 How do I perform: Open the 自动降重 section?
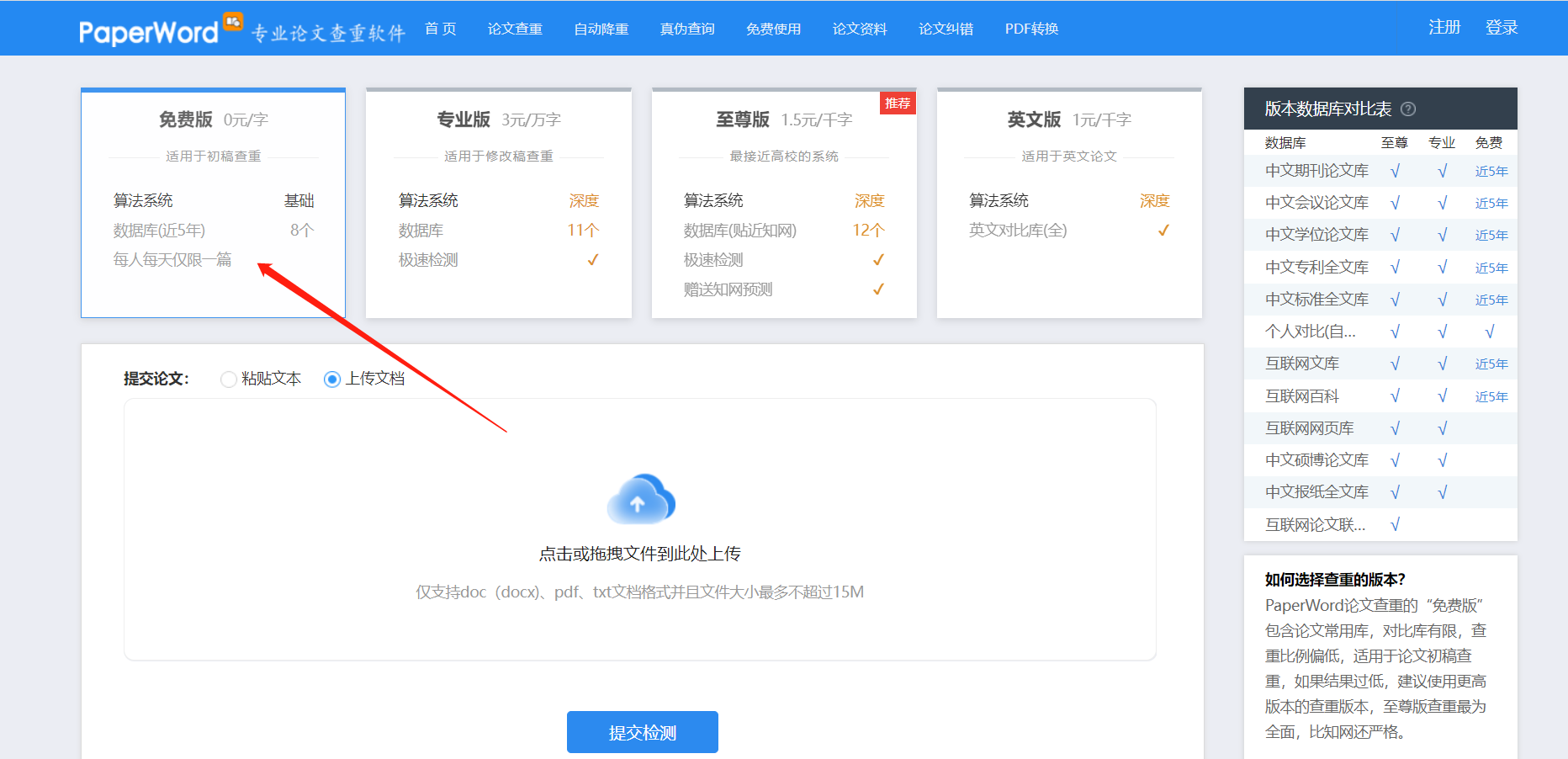pos(601,28)
